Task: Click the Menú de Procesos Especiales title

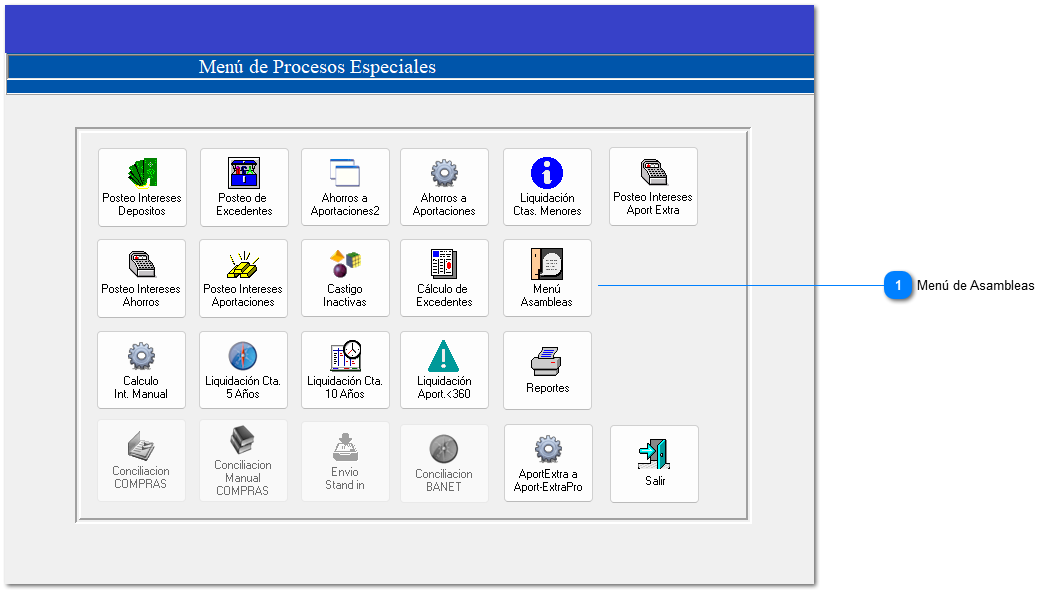Action: click(x=317, y=67)
